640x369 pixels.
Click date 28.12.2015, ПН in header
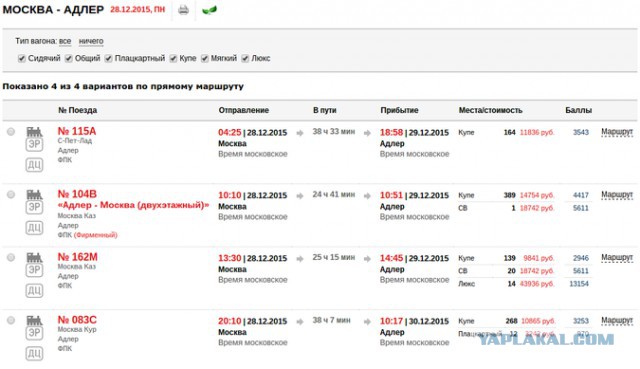coord(138,9)
